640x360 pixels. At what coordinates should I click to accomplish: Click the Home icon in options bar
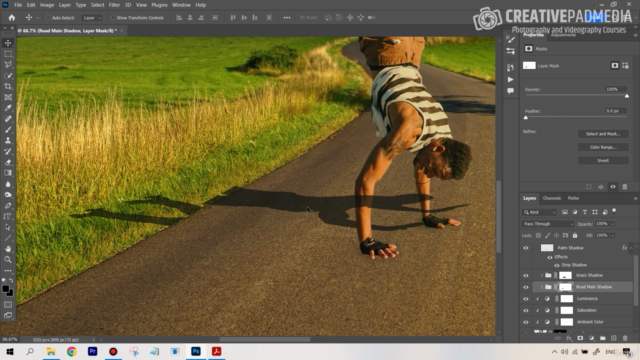coord(11,18)
